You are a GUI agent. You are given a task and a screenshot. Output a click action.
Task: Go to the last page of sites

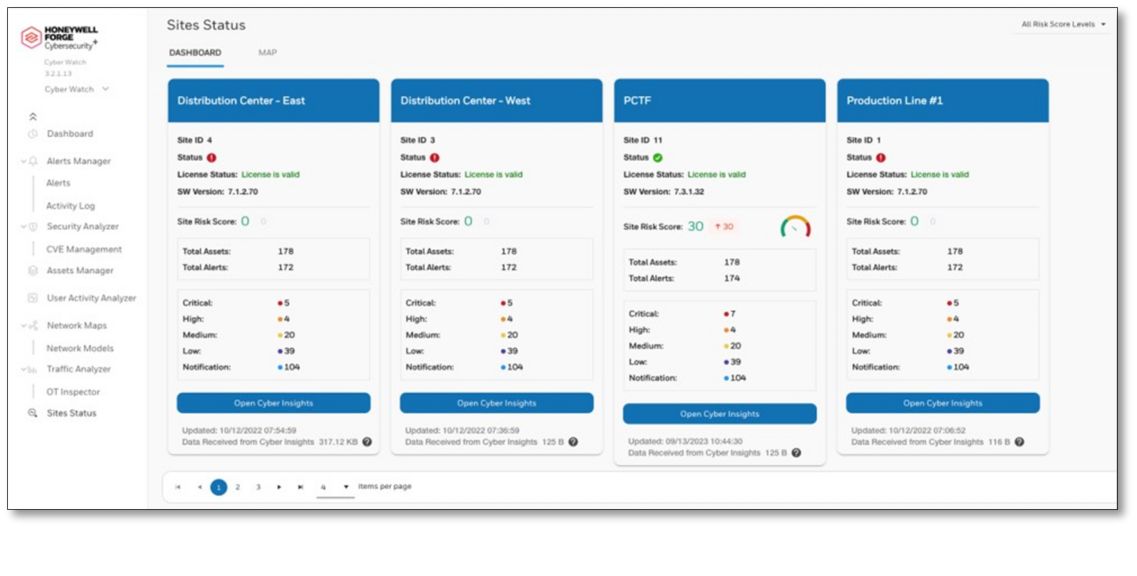[300, 487]
